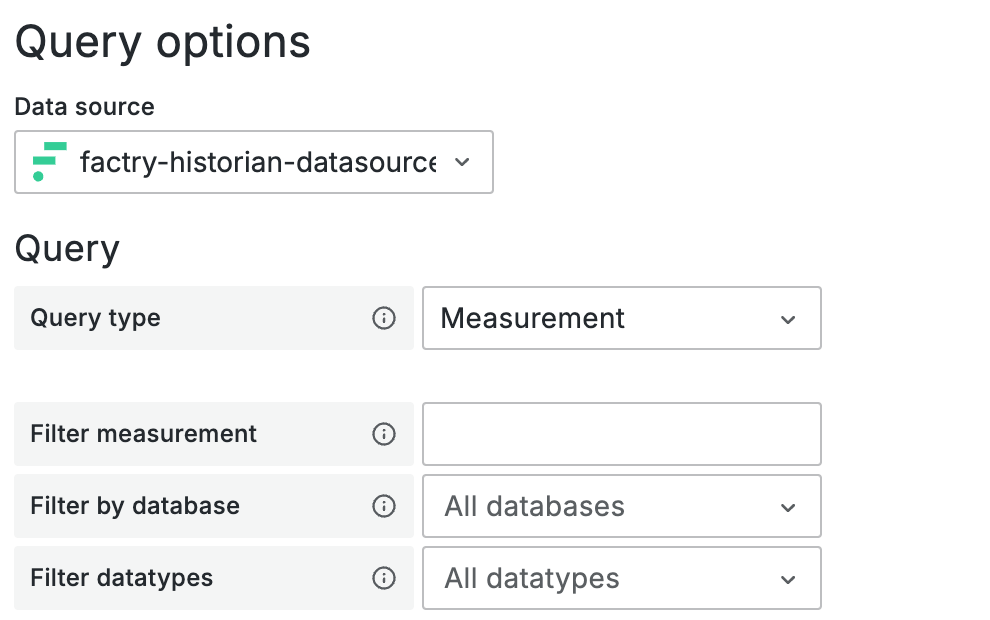Expand the All datatypes dropdown
The width and height of the screenshot is (990, 620).
point(622,578)
